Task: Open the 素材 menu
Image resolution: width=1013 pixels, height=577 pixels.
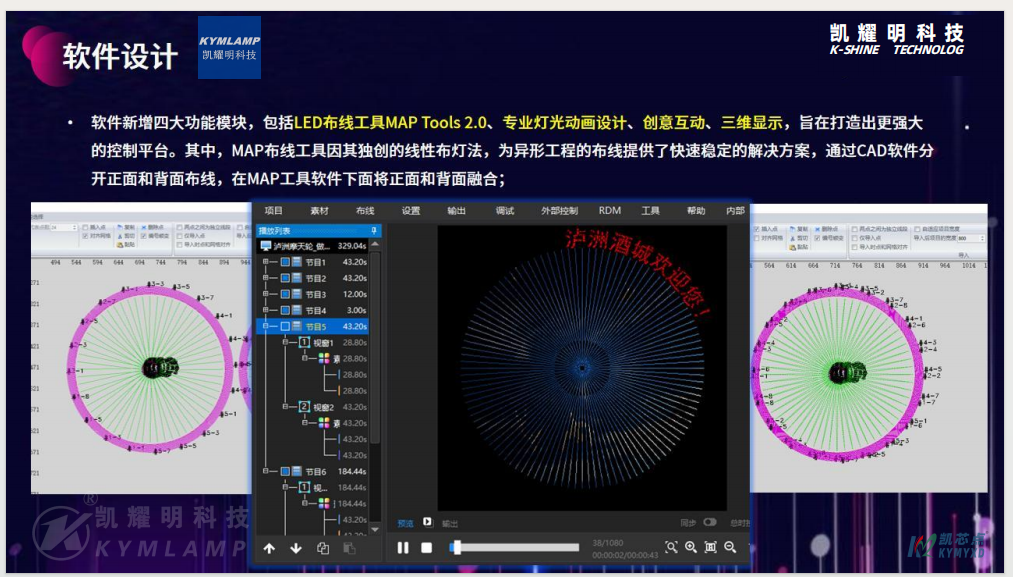Action: point(319,211)
